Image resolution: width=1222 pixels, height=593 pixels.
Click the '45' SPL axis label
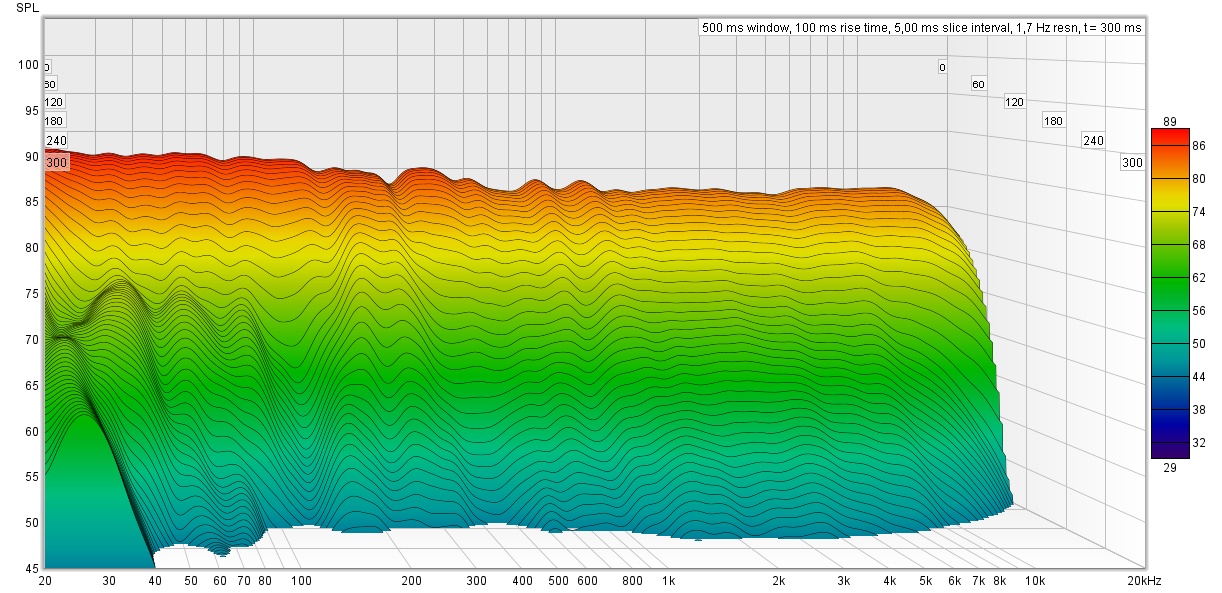tap(31, 568)
